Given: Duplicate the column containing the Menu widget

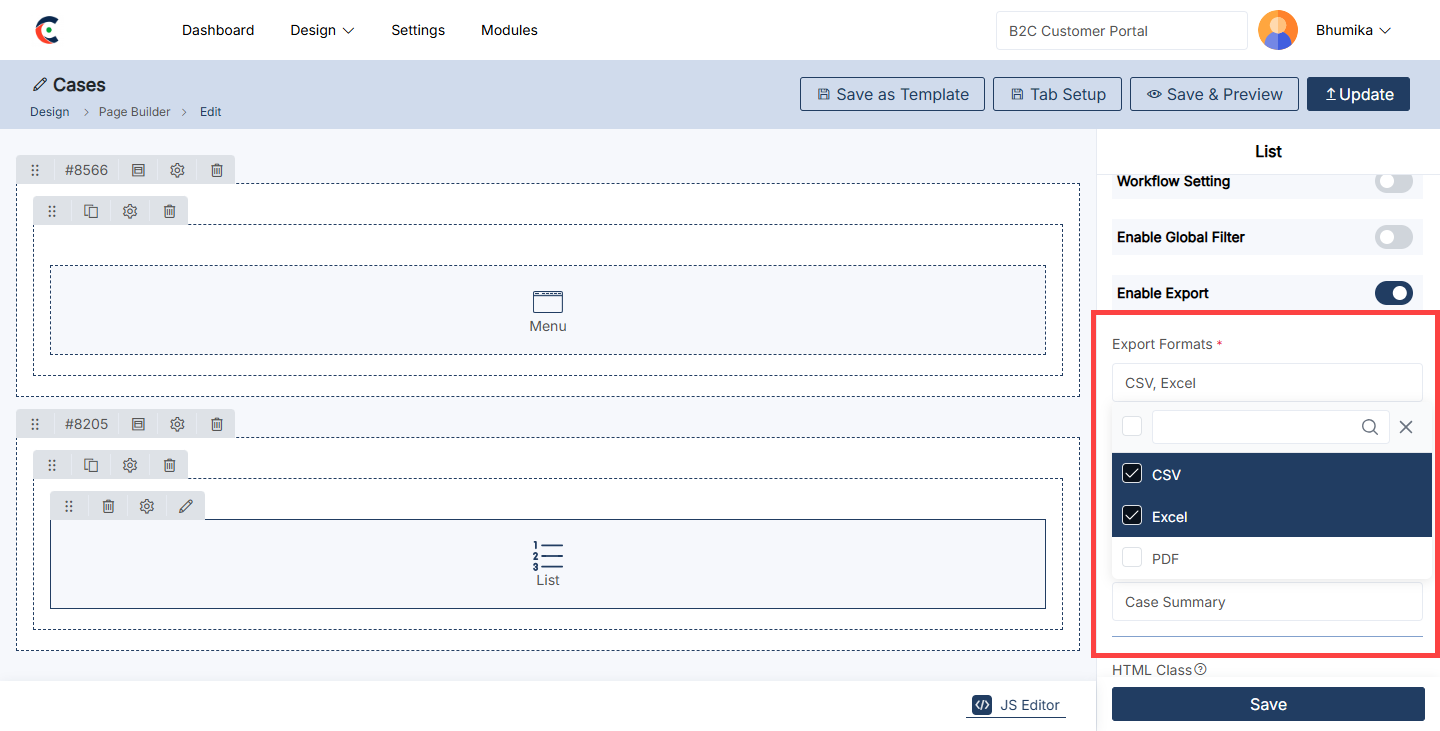Looking at the screenshot, I should pyautogui.click(x=91, y=211).
